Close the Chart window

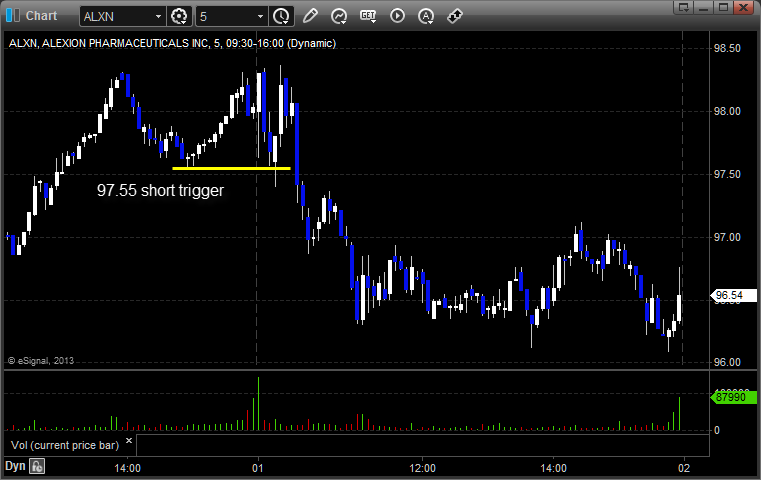(743, 8)
